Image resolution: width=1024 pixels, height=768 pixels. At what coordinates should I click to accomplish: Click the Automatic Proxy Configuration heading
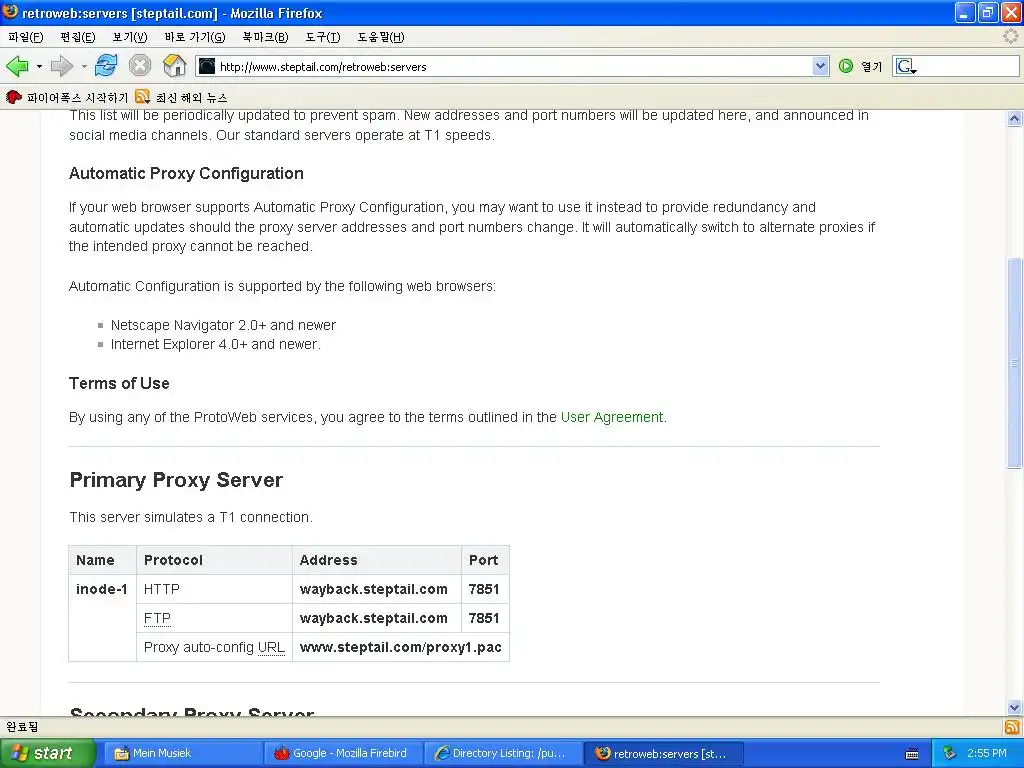(x=186, y=173)
